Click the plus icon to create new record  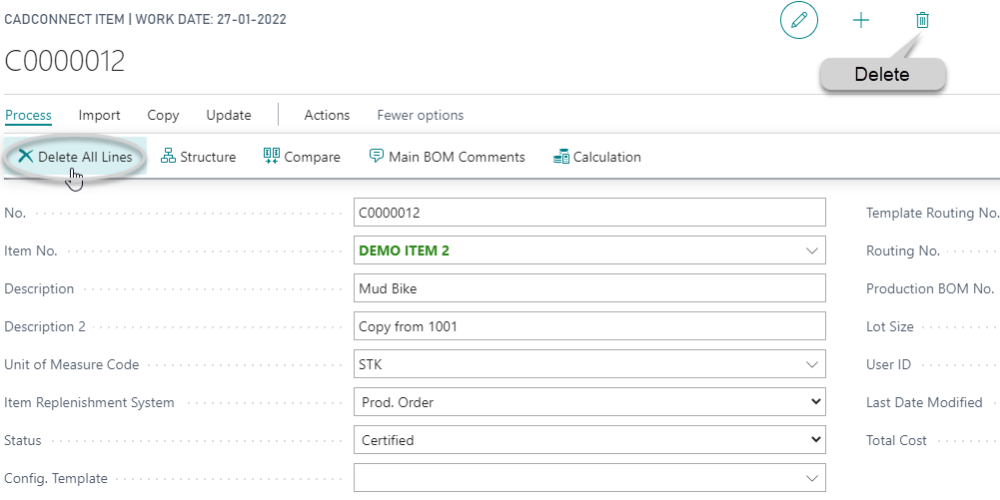(861, 20)
